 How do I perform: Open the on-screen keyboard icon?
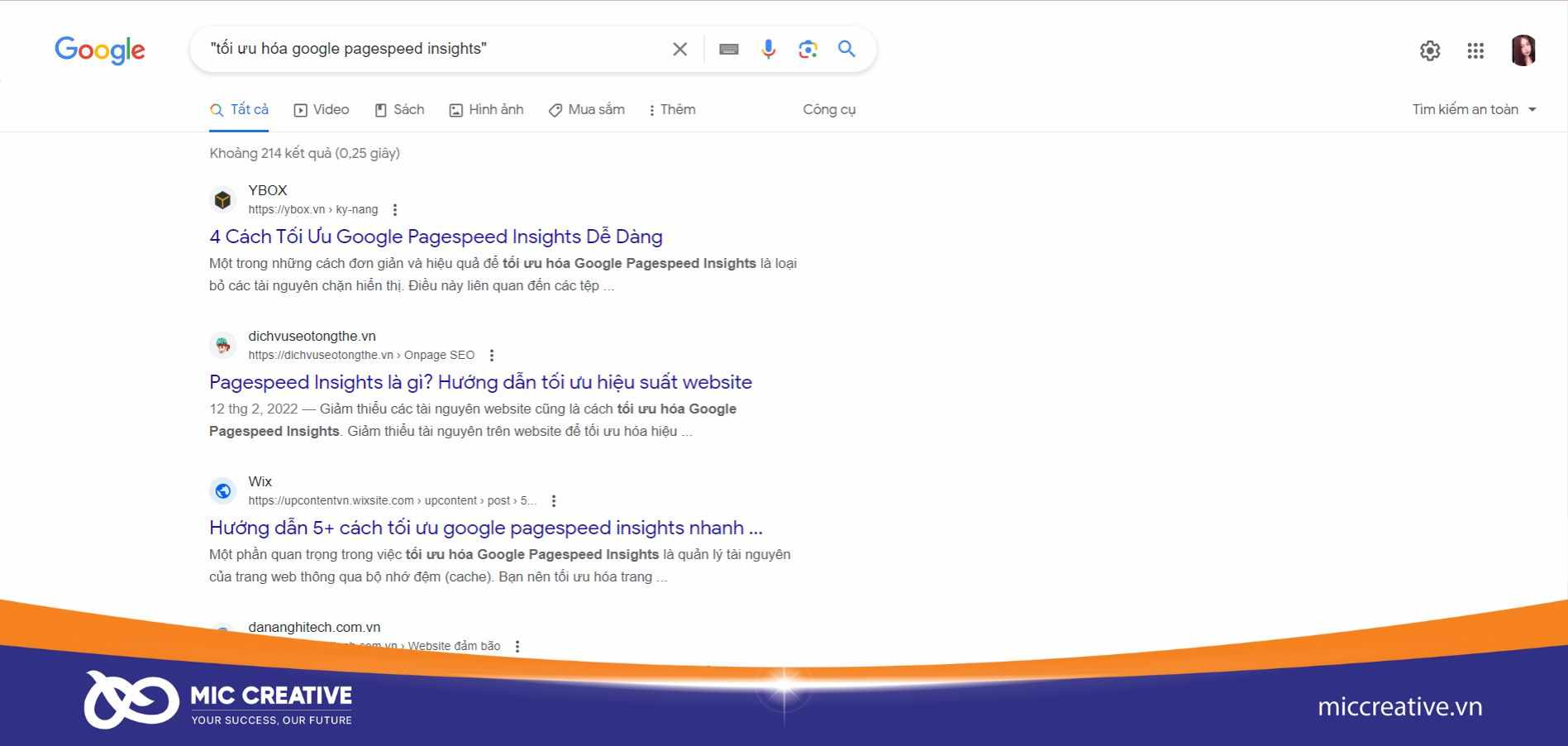[x=728, y=49]
